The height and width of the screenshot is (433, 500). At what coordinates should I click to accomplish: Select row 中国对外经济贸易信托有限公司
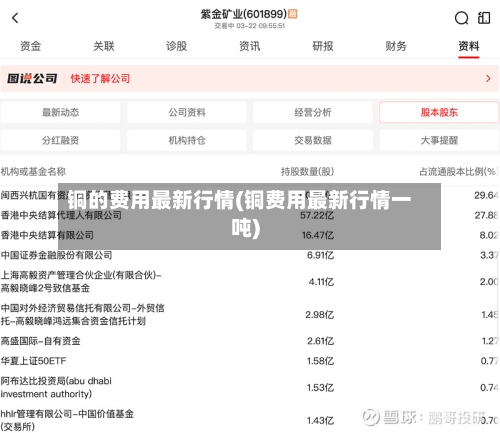[250, 315]
